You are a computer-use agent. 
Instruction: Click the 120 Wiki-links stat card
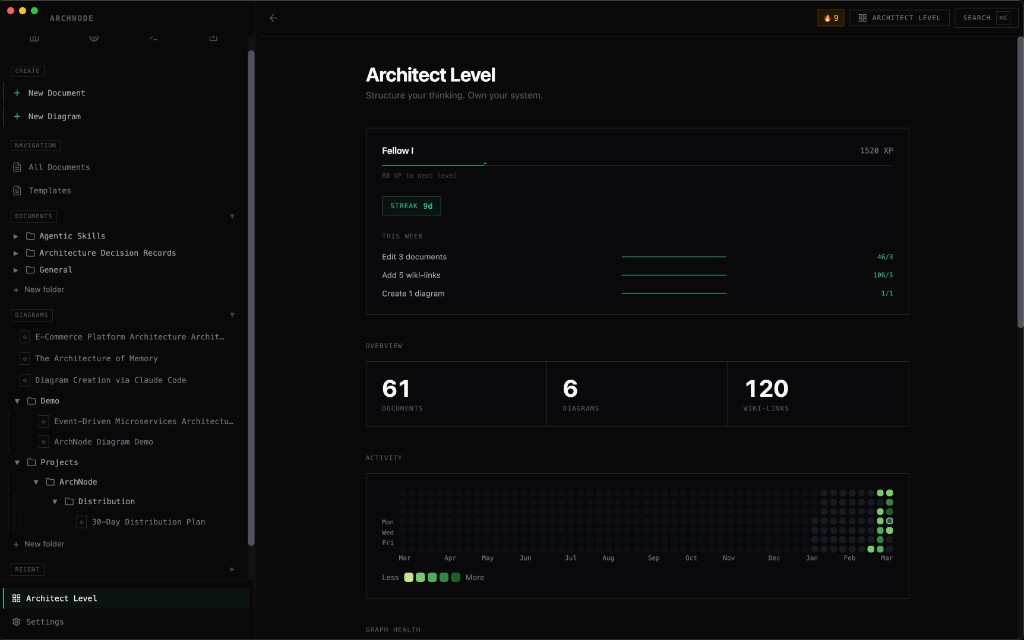[x=818, y=394]
